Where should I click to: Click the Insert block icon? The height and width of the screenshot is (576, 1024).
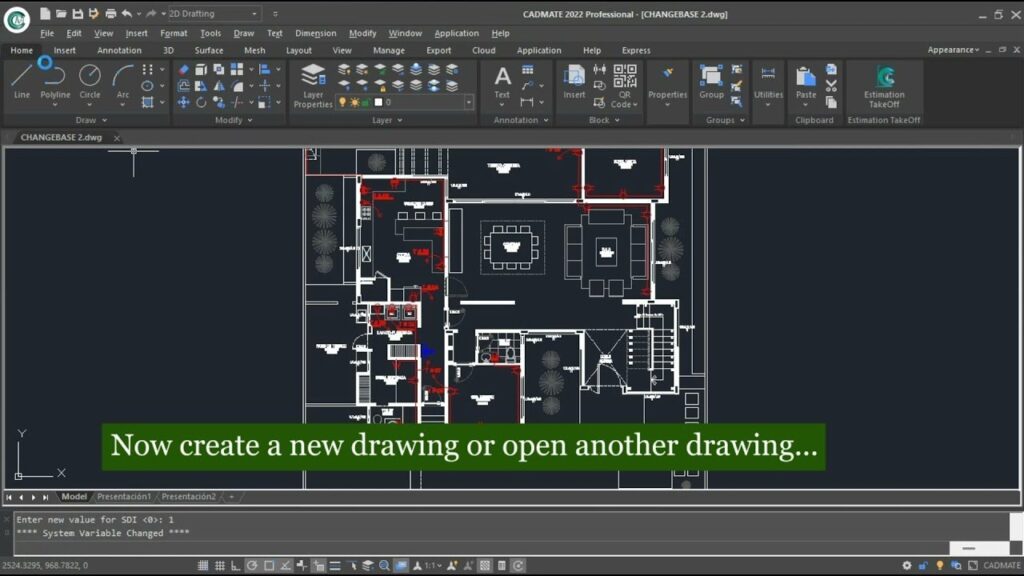pos(574,80)
